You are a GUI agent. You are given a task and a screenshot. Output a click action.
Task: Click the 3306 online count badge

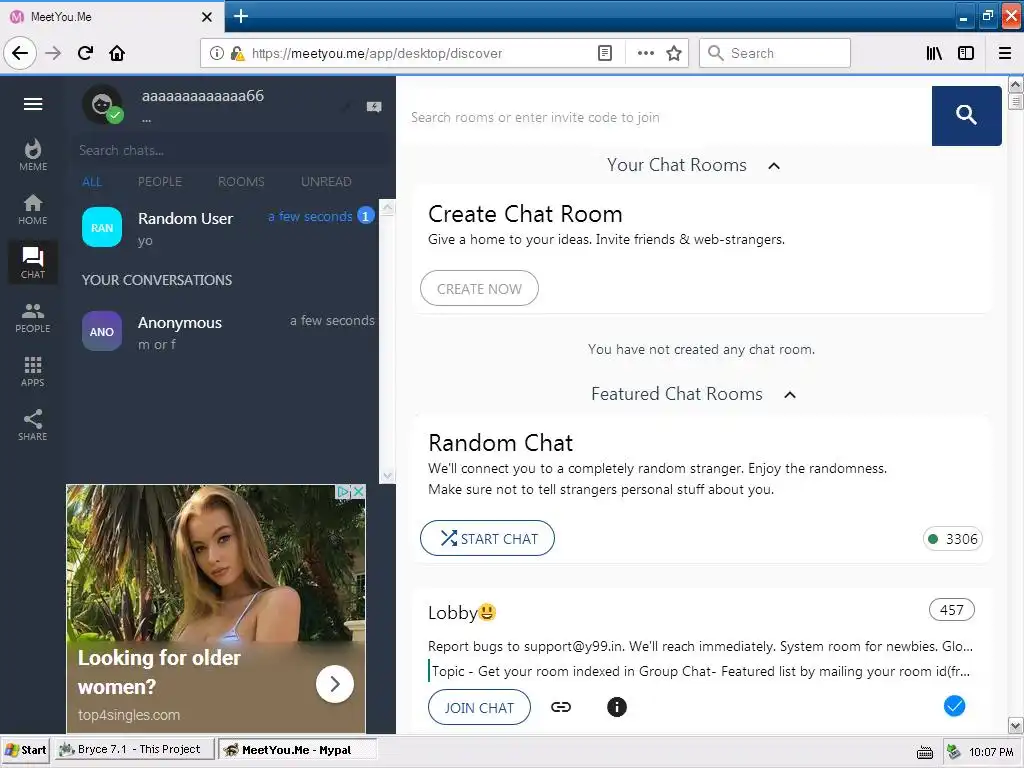click(953, 539)
